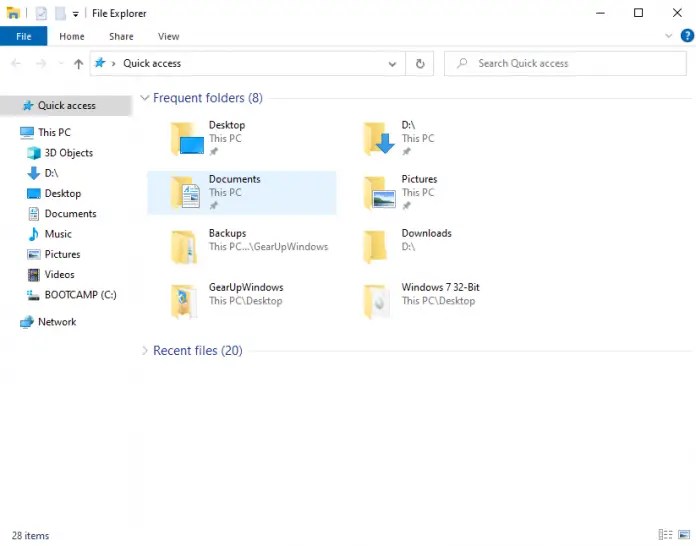The width and height of the screenshot is (696, 546).
Task: Maximize the File Explorer window
Action: tap(638, 13)
